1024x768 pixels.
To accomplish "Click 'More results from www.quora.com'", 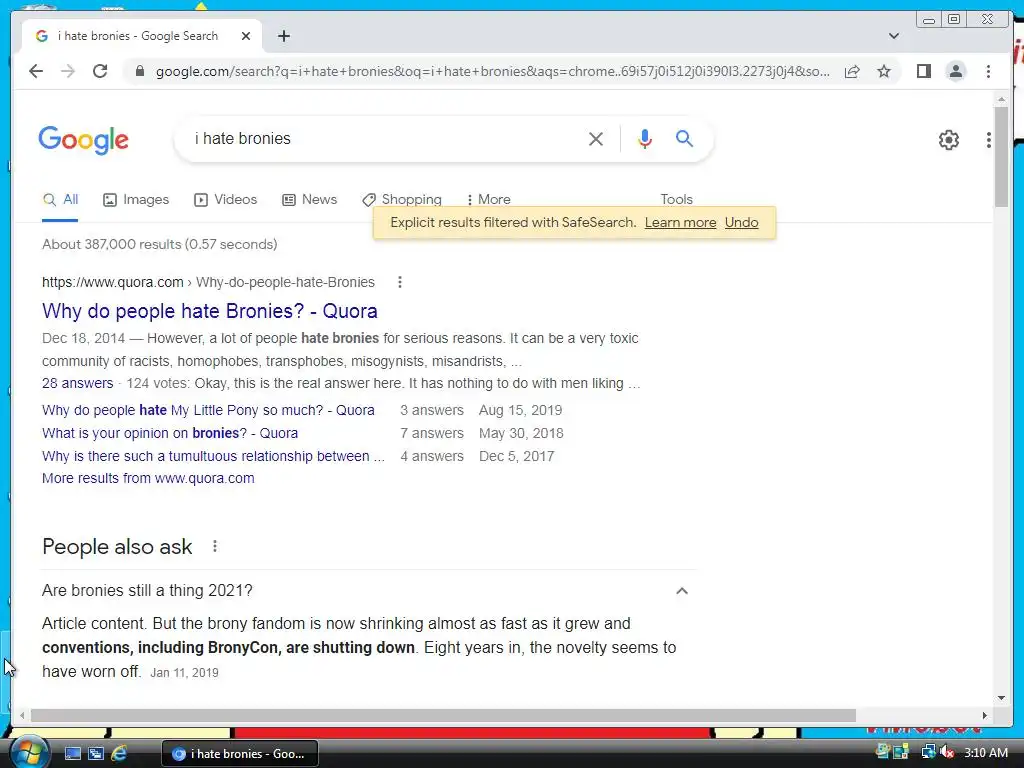I will 148,478.
